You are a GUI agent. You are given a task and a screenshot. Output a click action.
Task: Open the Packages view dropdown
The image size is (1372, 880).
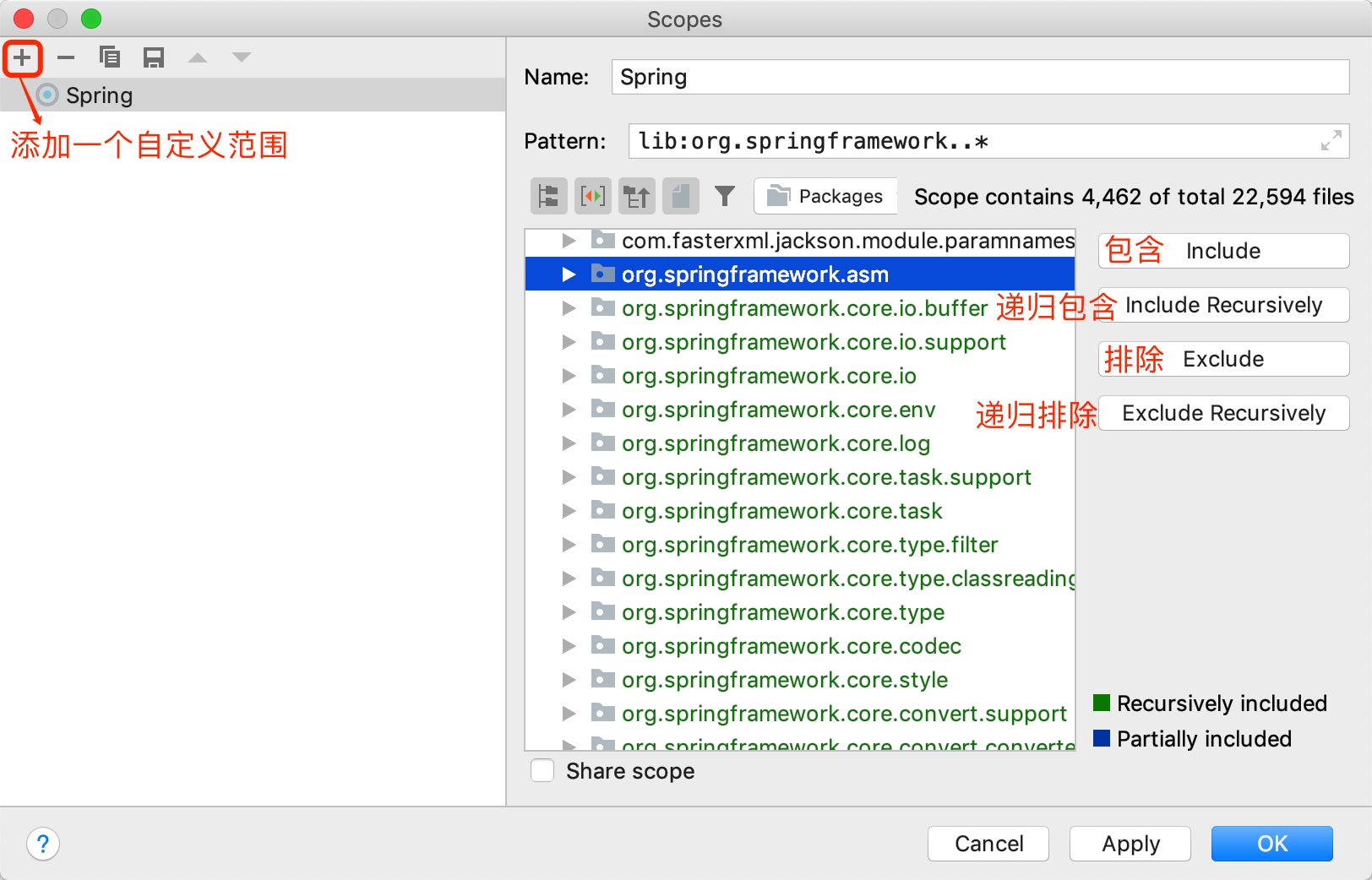pyautogui.click(x=825, y=197)
